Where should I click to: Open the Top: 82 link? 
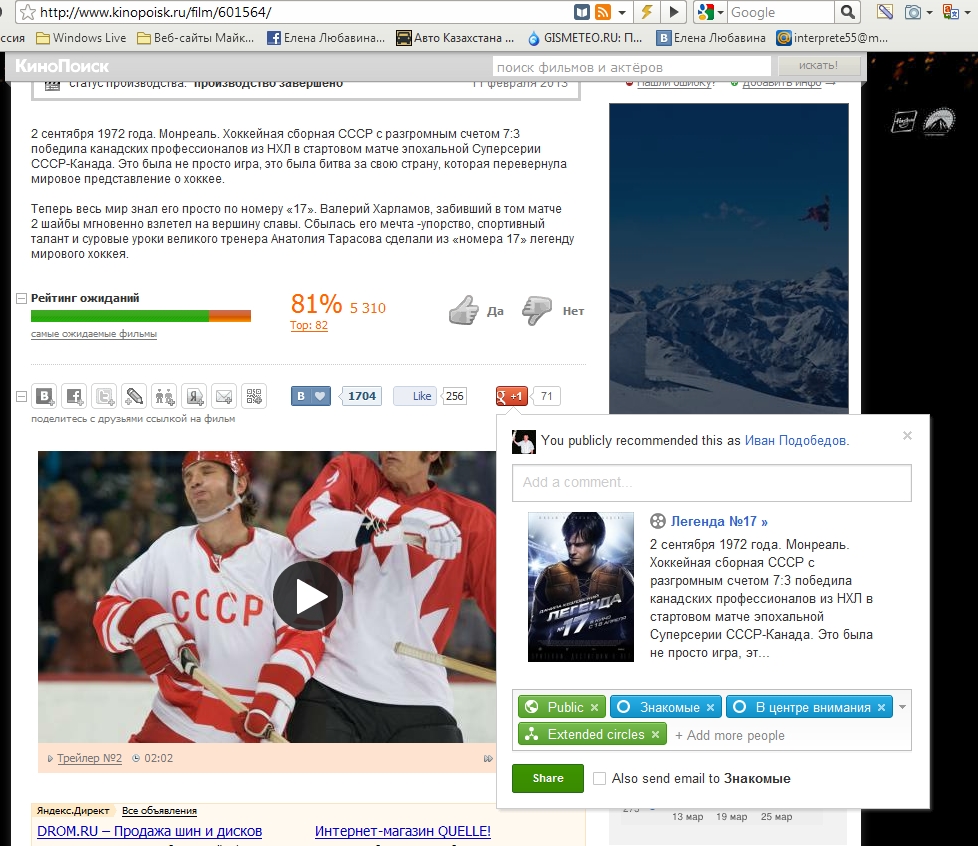[309, 325]
